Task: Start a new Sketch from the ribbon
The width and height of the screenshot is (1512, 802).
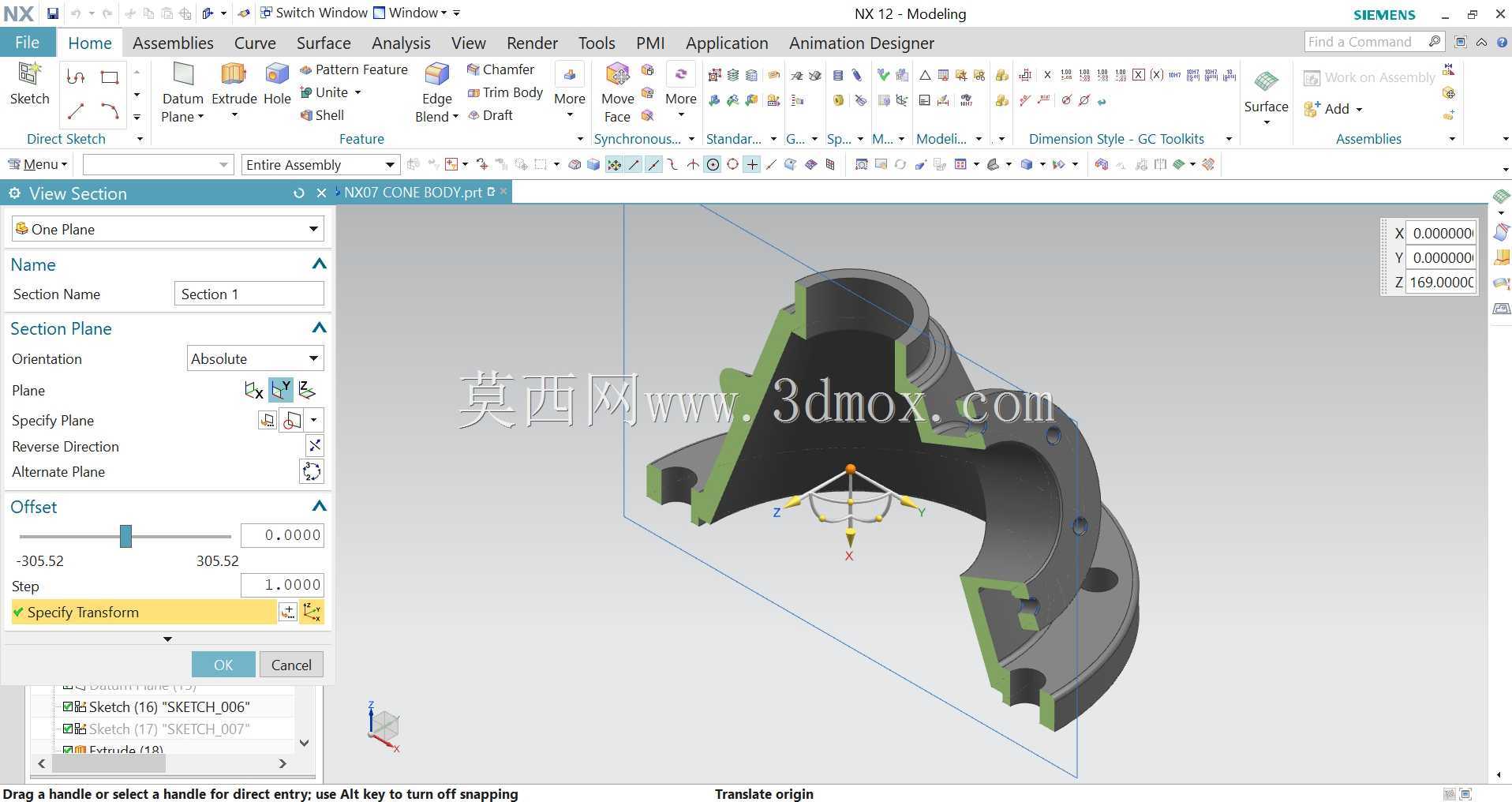Action: pyautogui.click(x=29, y=84)
